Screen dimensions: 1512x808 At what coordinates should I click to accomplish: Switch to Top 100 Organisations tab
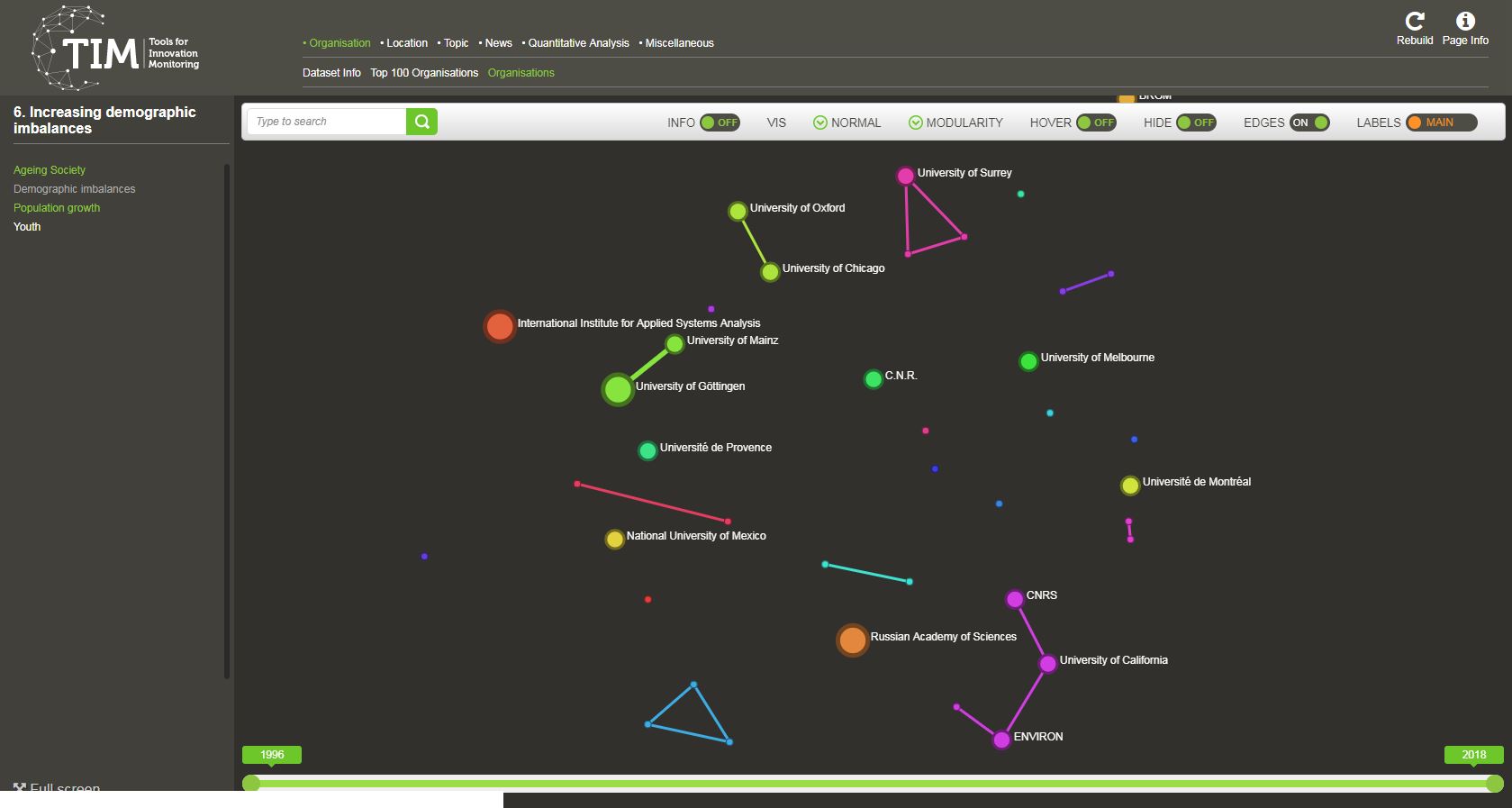(424, 73)
